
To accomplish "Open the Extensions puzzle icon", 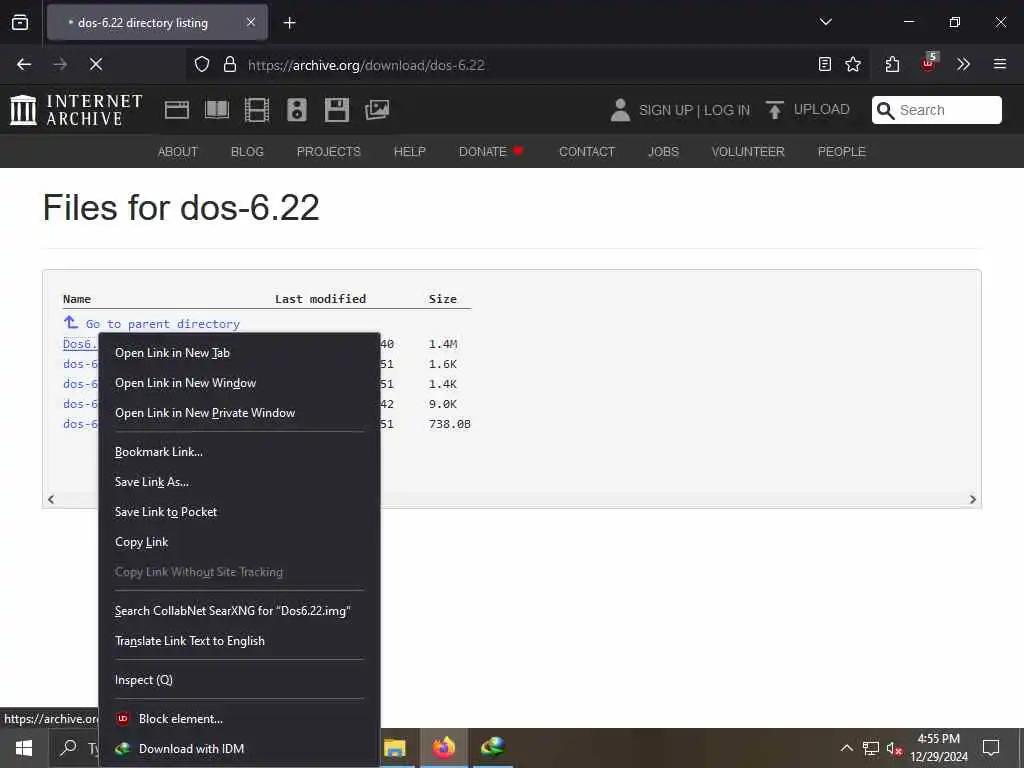I will tap(892, 64).
